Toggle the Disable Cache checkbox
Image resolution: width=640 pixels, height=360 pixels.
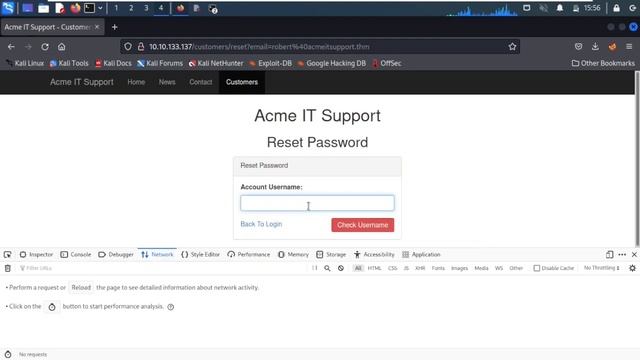[537, 268]
